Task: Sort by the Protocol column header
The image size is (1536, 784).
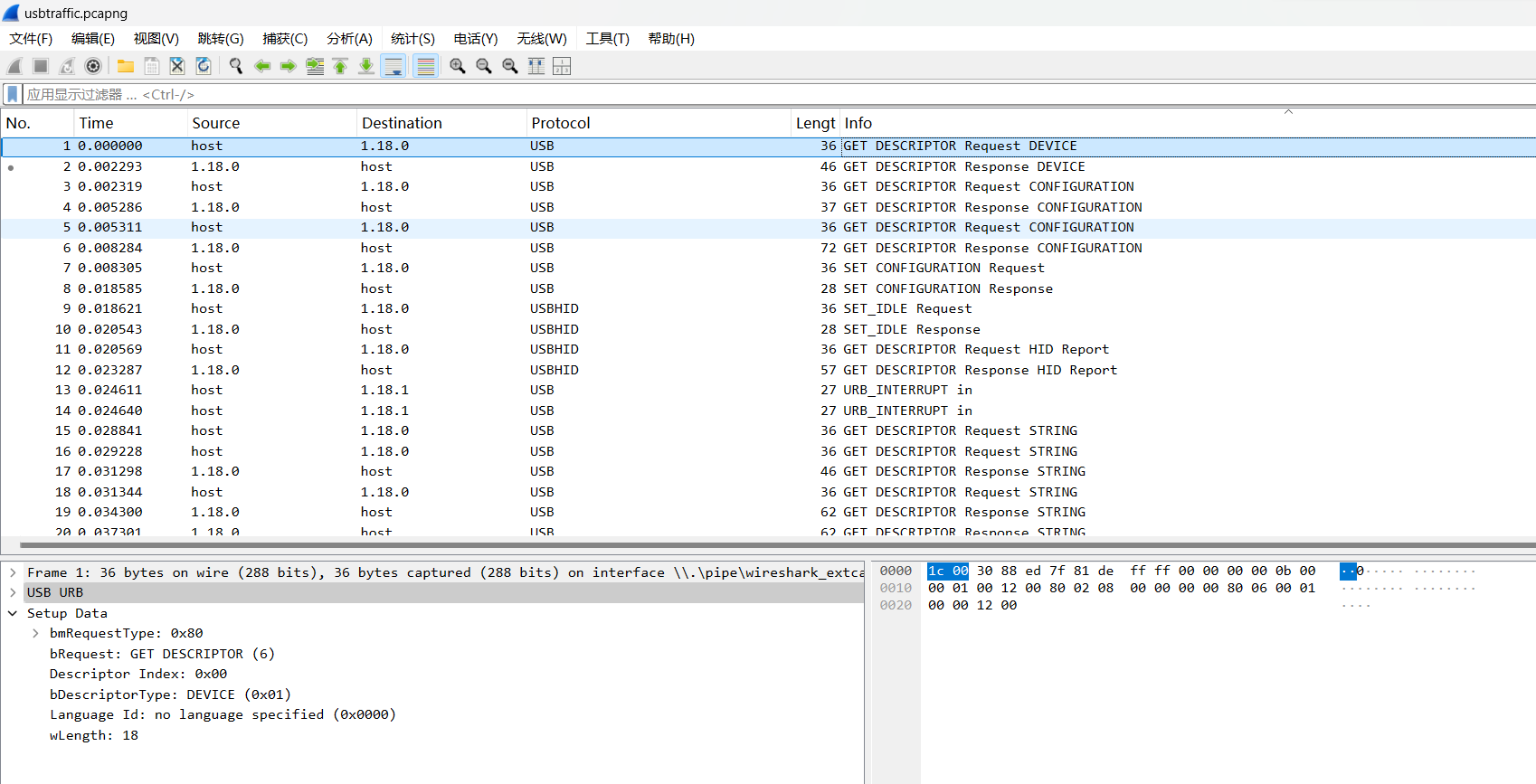Action: 659,123
